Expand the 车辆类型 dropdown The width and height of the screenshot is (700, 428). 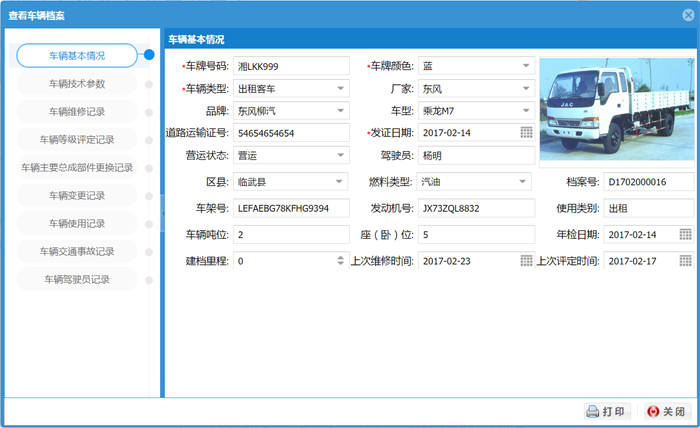pyautogui.click(x=341, y=88)
